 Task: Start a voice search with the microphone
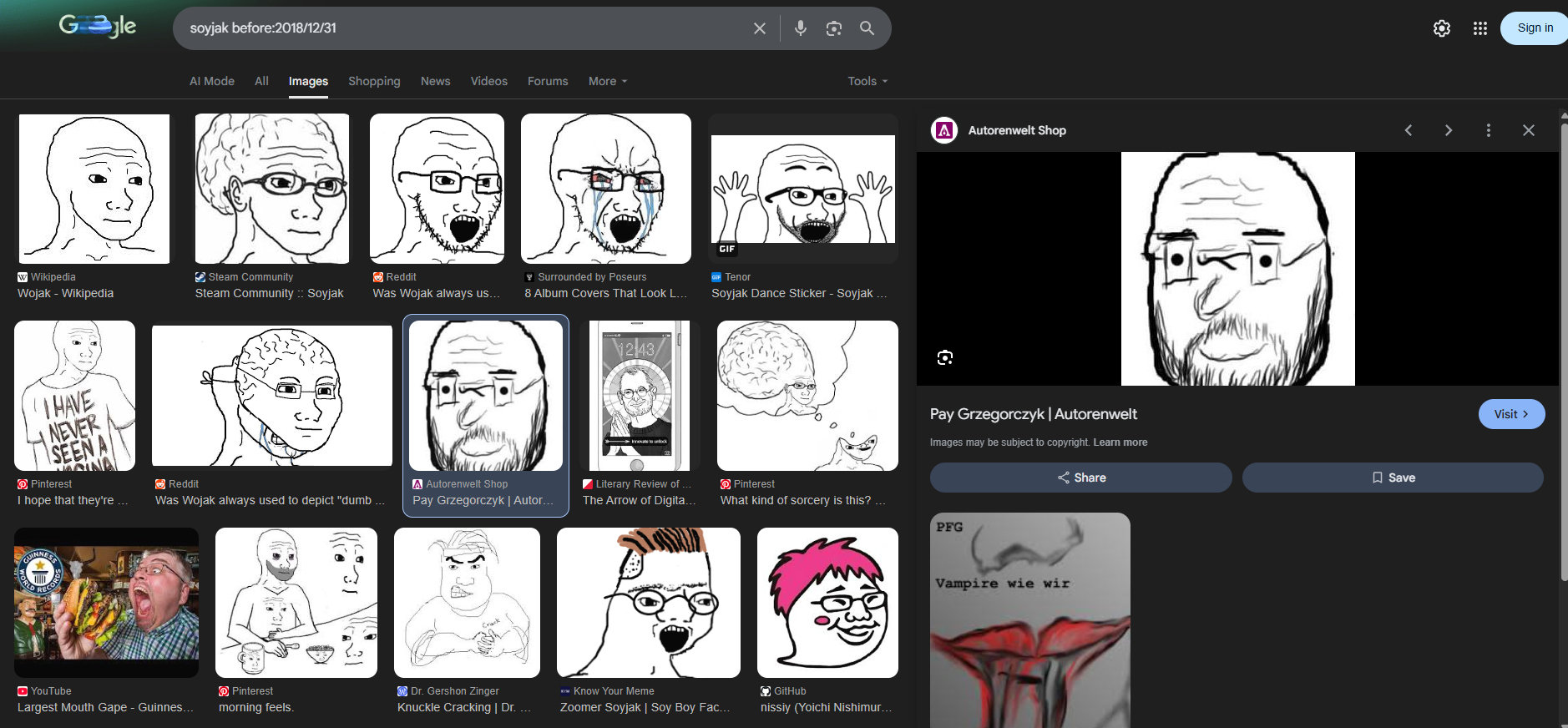tap(801, 28)
